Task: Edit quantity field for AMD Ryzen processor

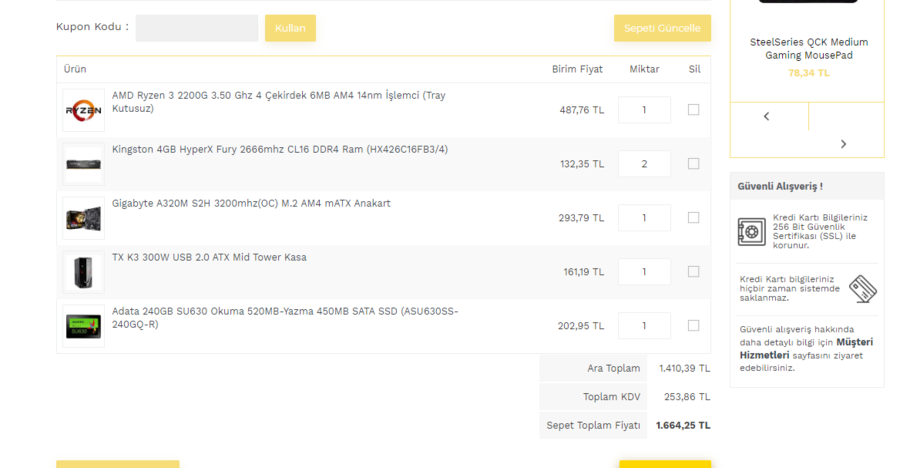Action: 644,110
